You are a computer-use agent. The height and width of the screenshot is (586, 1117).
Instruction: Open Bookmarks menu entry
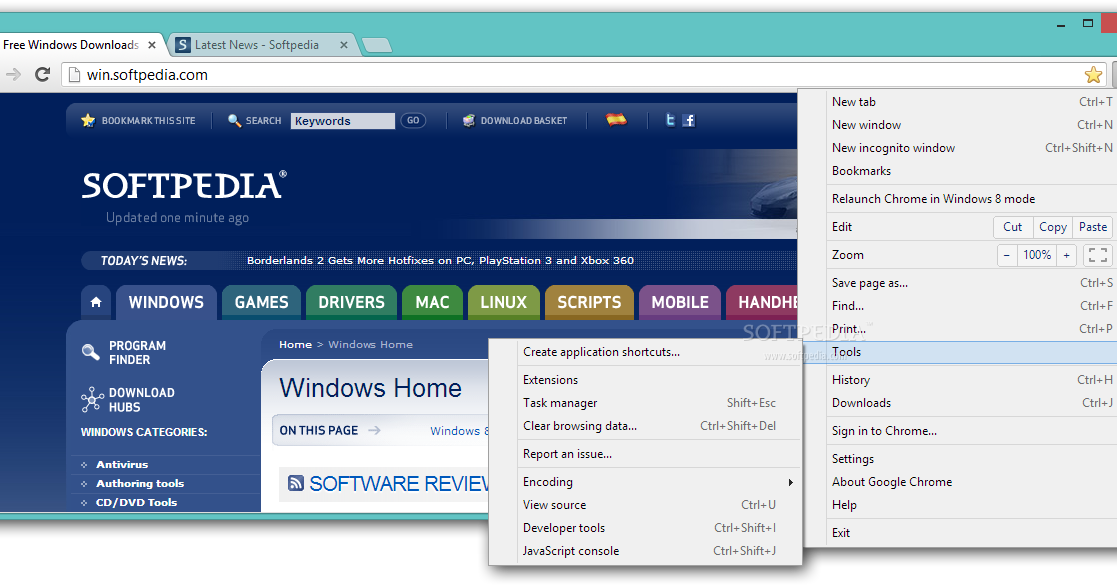coord(960,171)
